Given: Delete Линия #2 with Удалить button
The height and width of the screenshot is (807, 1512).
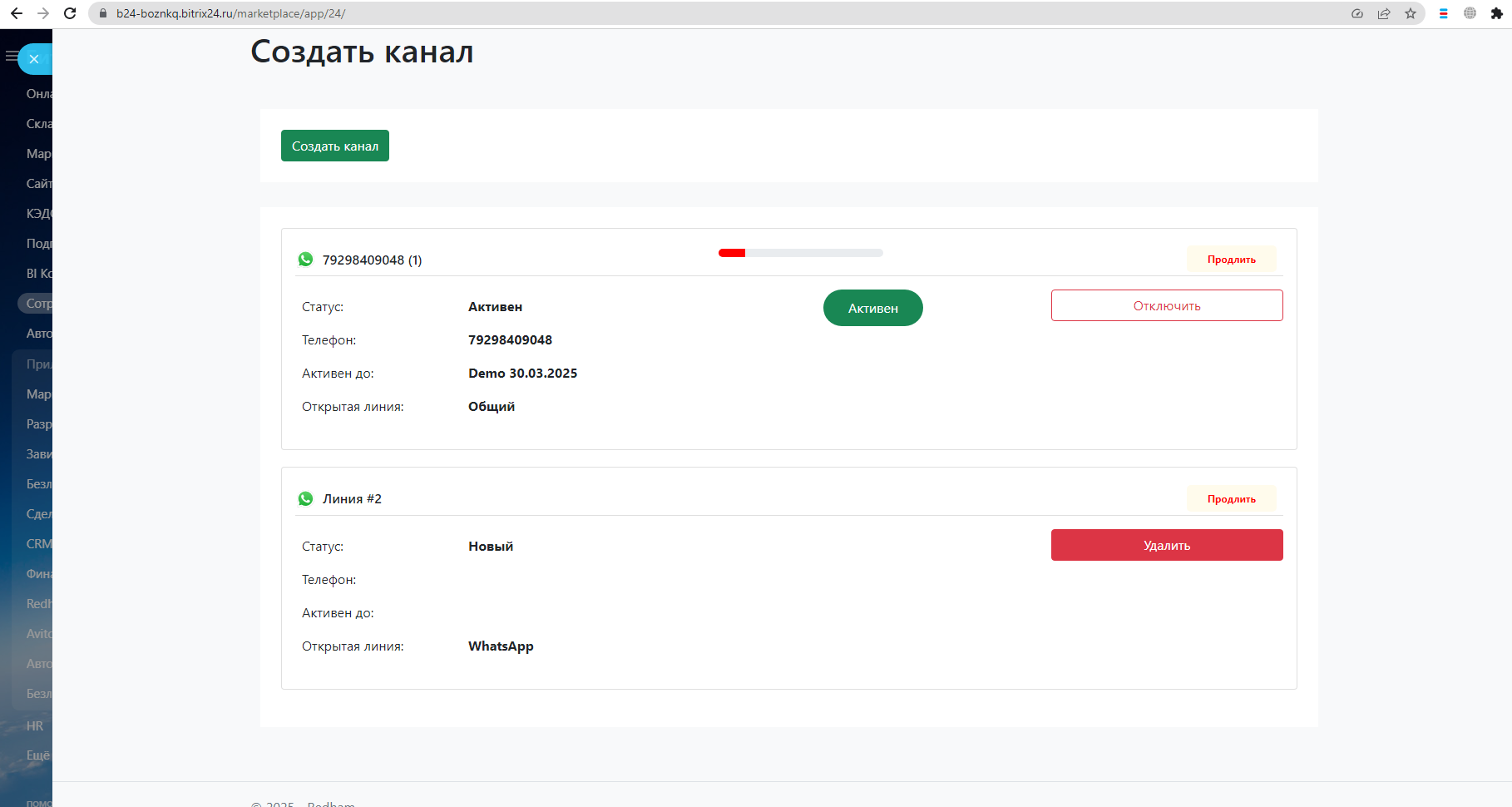Looking at the screenshot, I should [1166, 545].
